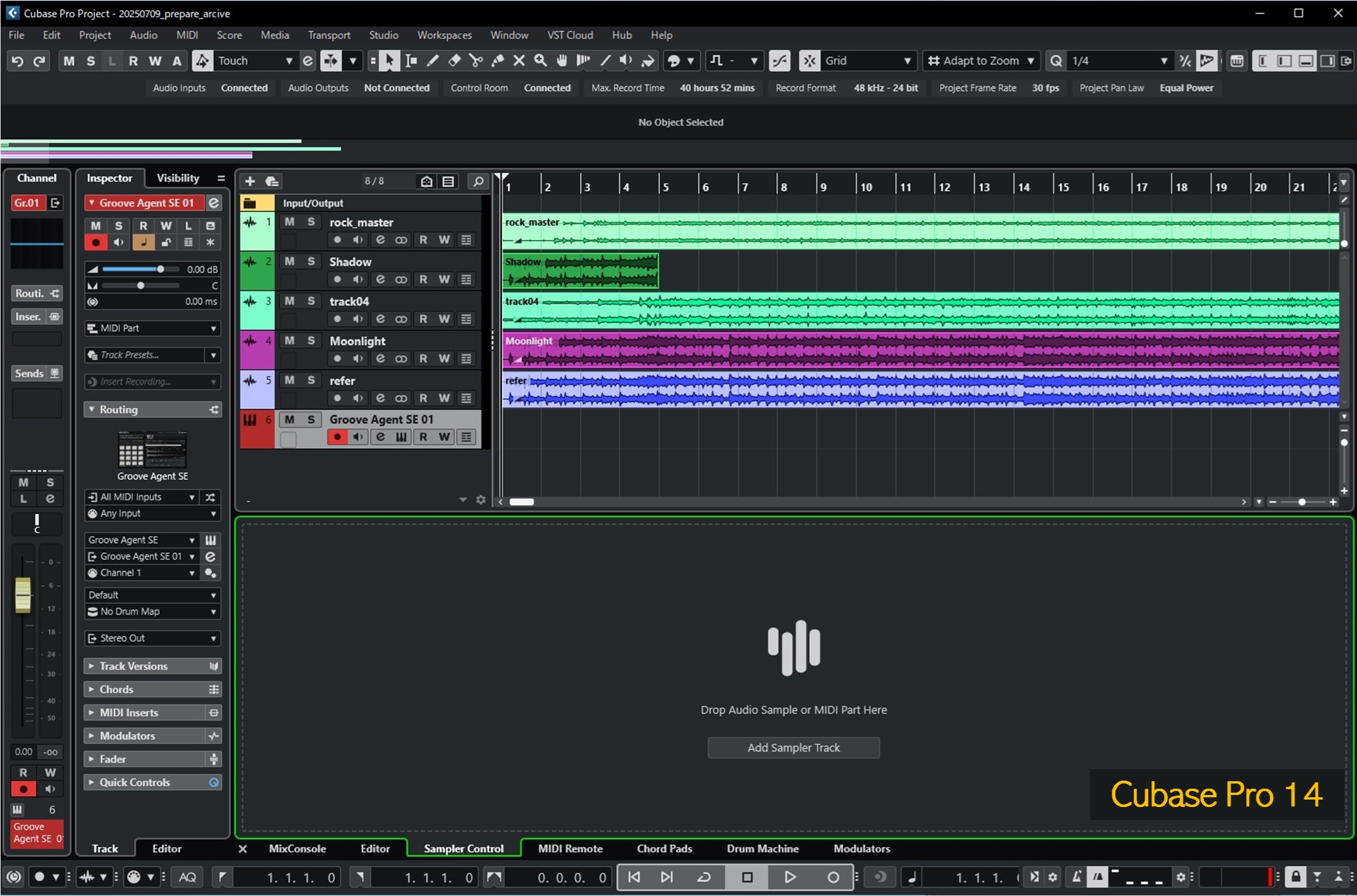Open the All MIDI Inputs dropdown
The image size is (1357, 896).
tap(142, 497)
